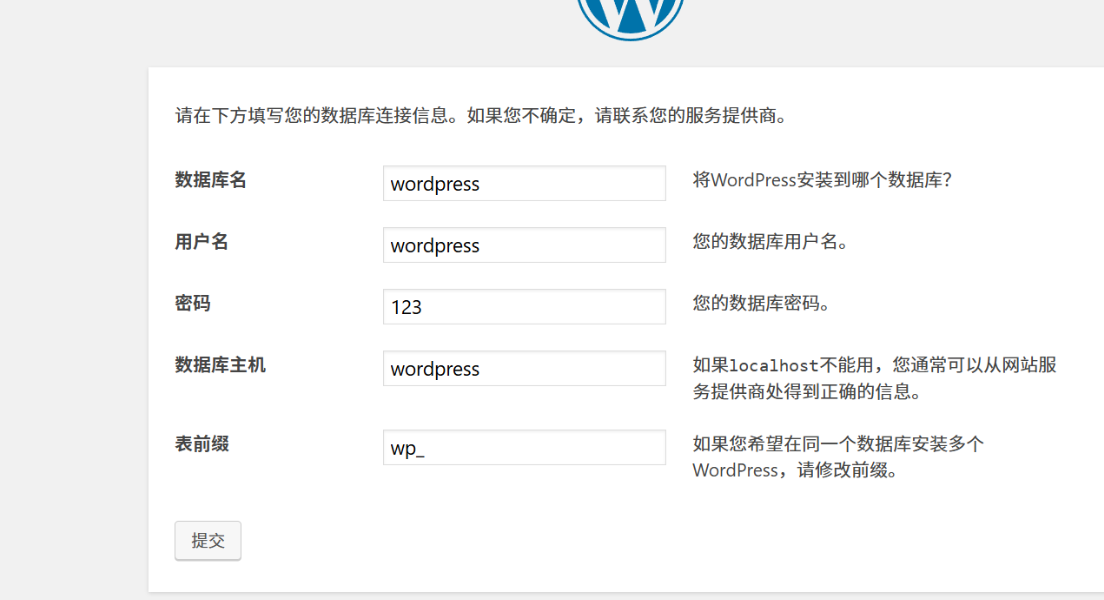
Task: Focus the 表前缀 field with wp_
Action: pos(524,447)
